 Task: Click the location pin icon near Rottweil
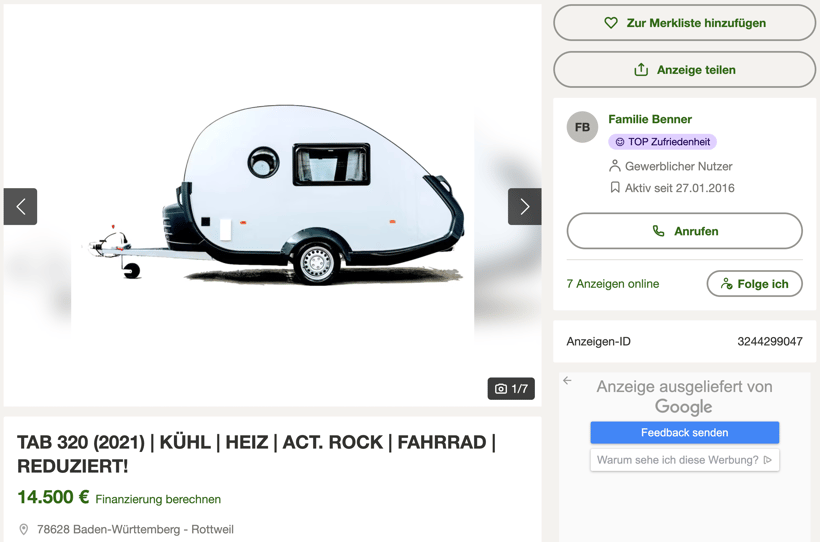[24, 529]
